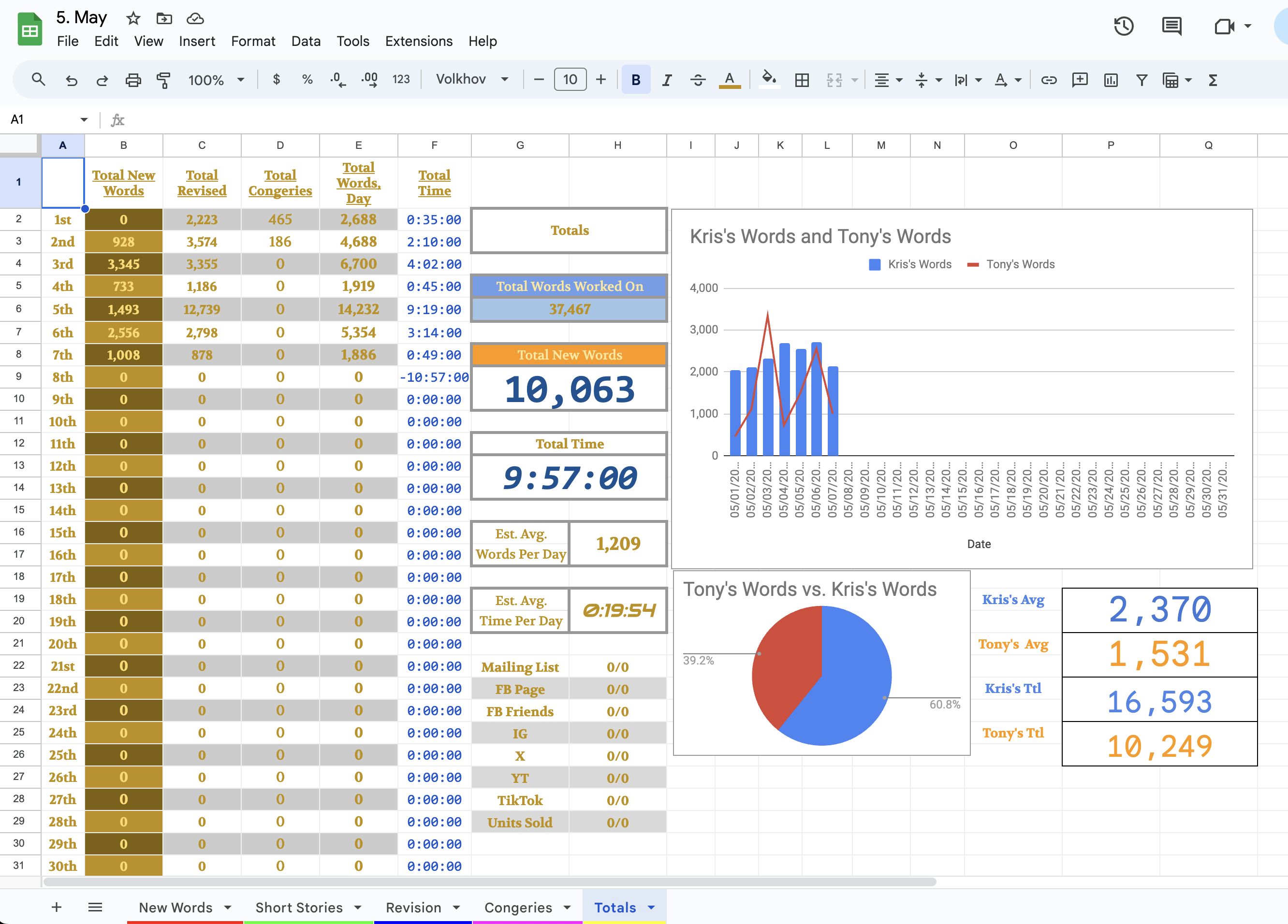
Task: Toggle italic formatting
Action: 667,80
